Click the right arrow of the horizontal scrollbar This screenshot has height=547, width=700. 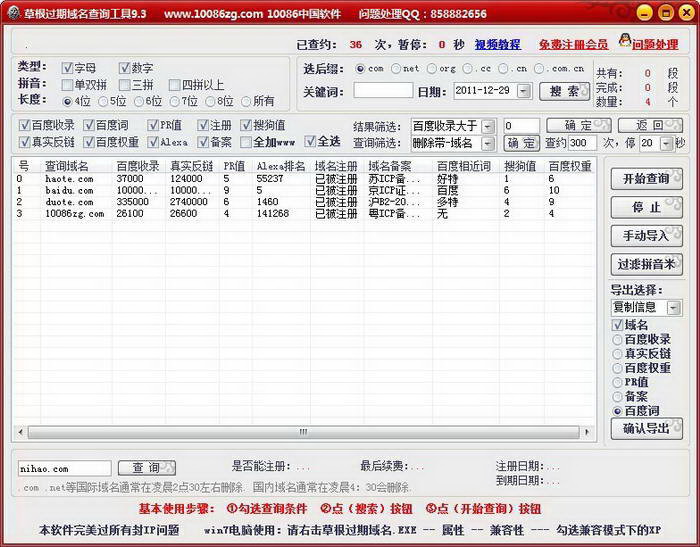coord(588,432)
